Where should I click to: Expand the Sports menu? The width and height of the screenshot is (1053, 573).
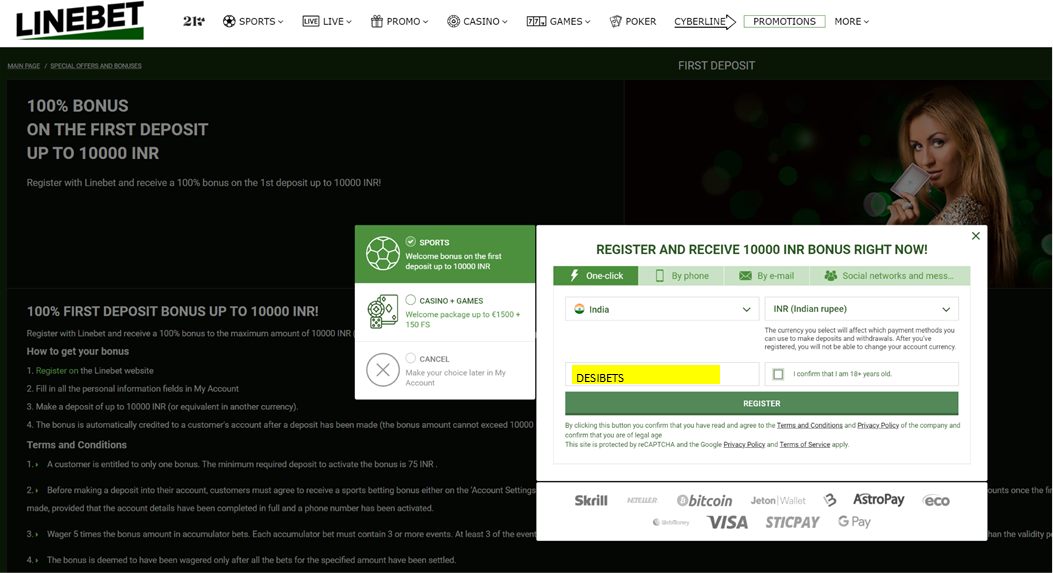[253, 21]
